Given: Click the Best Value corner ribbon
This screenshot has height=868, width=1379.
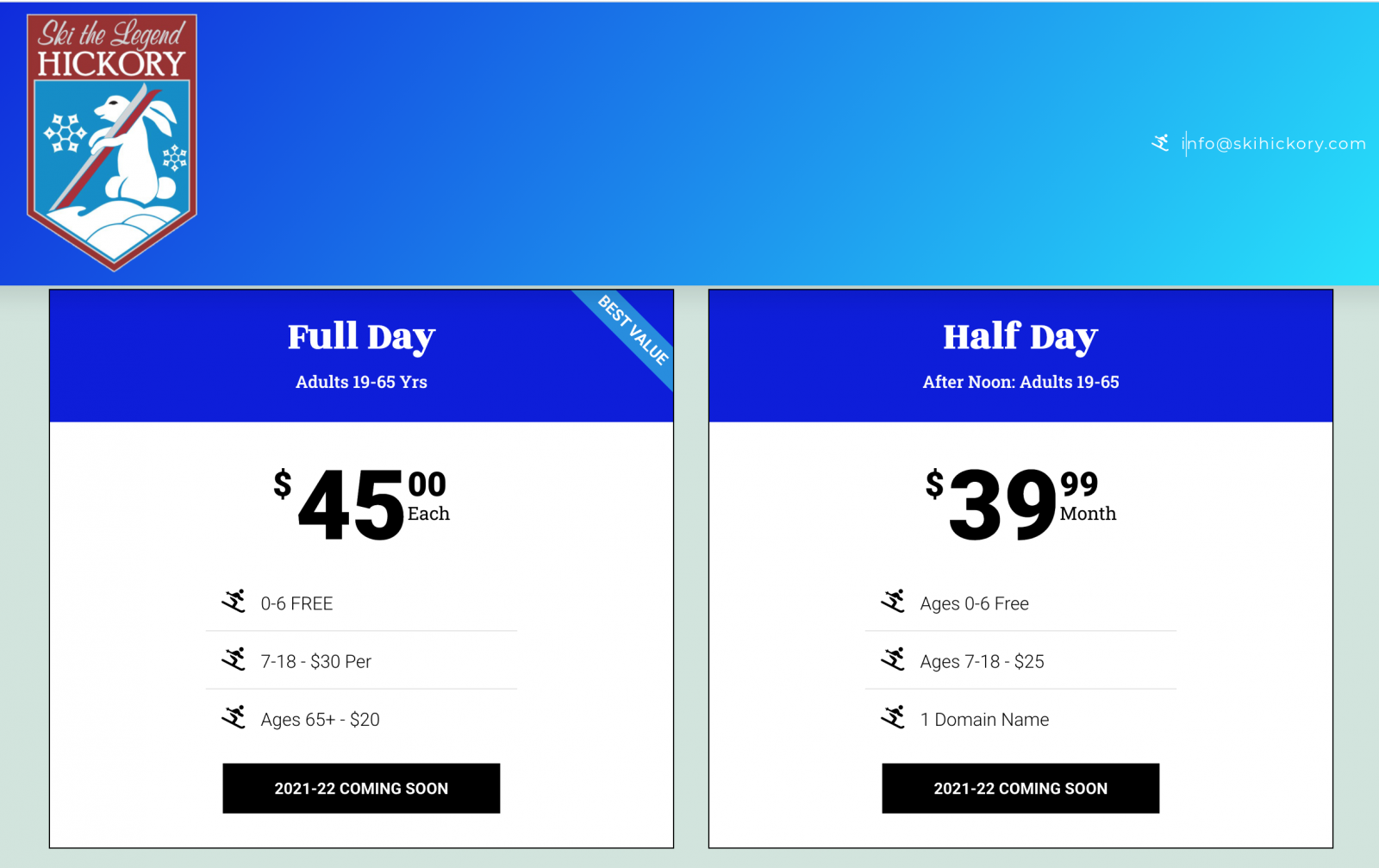Looking at the screenshot, I should pyautogui.click(x=634, y=331).
